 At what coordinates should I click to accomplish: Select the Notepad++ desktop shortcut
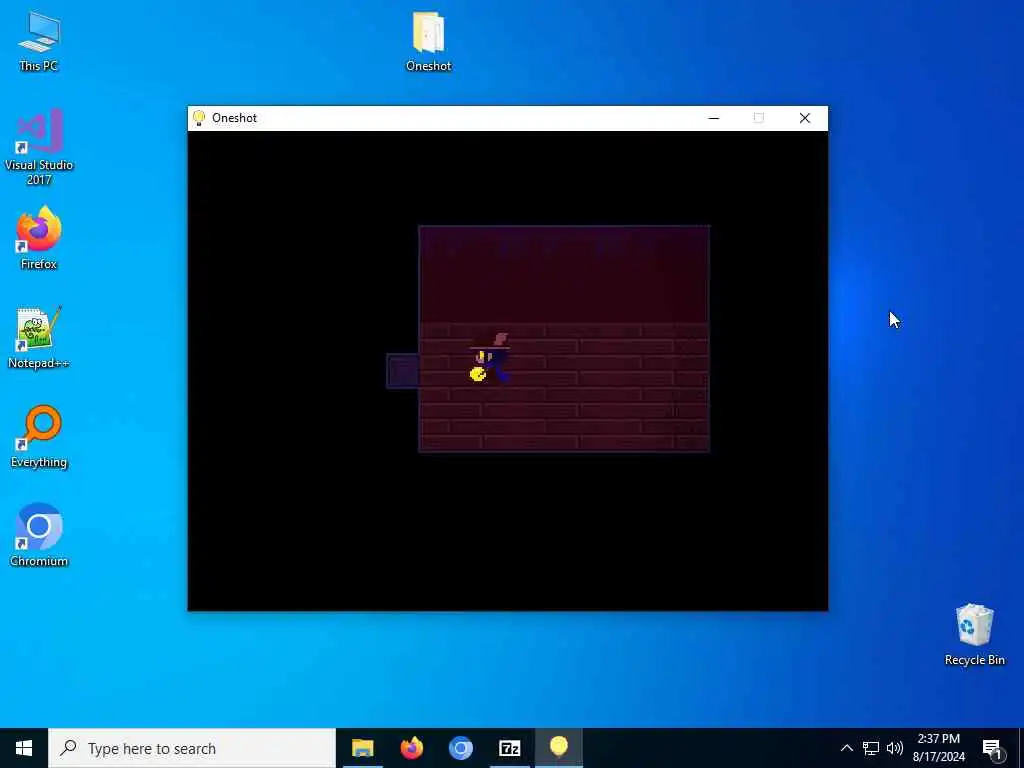[39, 338]
